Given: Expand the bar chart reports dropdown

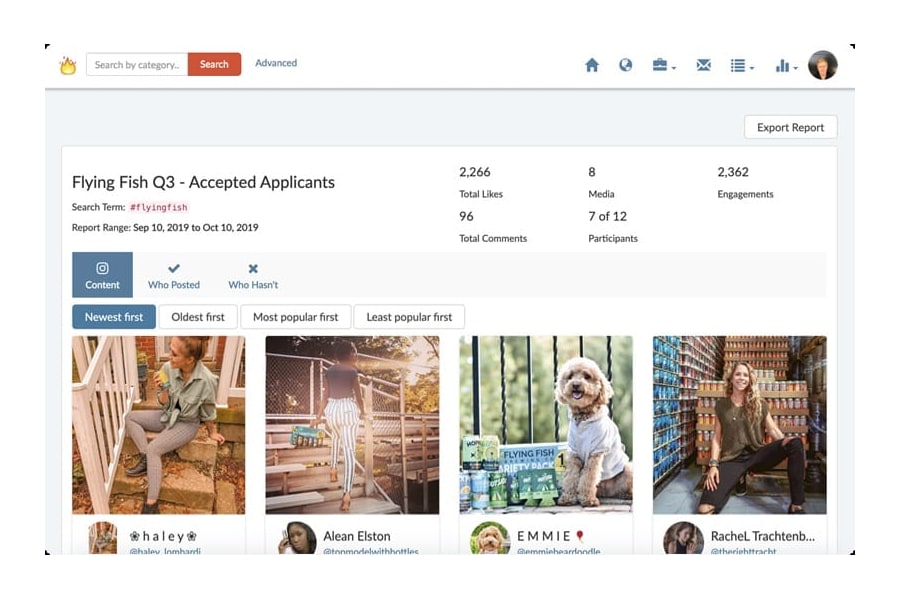Looking at the screenshot, I should [x=786, y=65].
